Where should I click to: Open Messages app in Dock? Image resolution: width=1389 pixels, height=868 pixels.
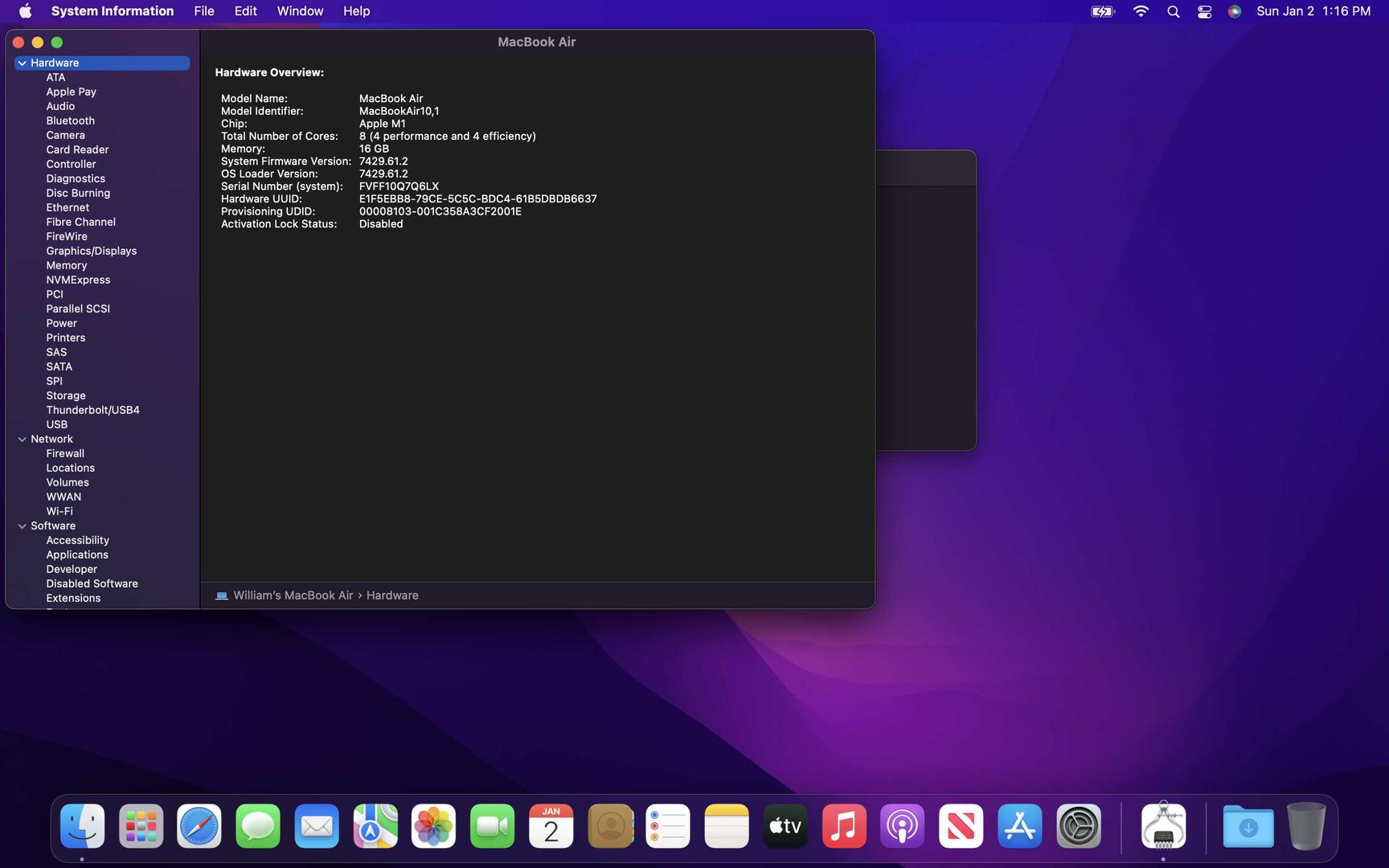point(258,826)
